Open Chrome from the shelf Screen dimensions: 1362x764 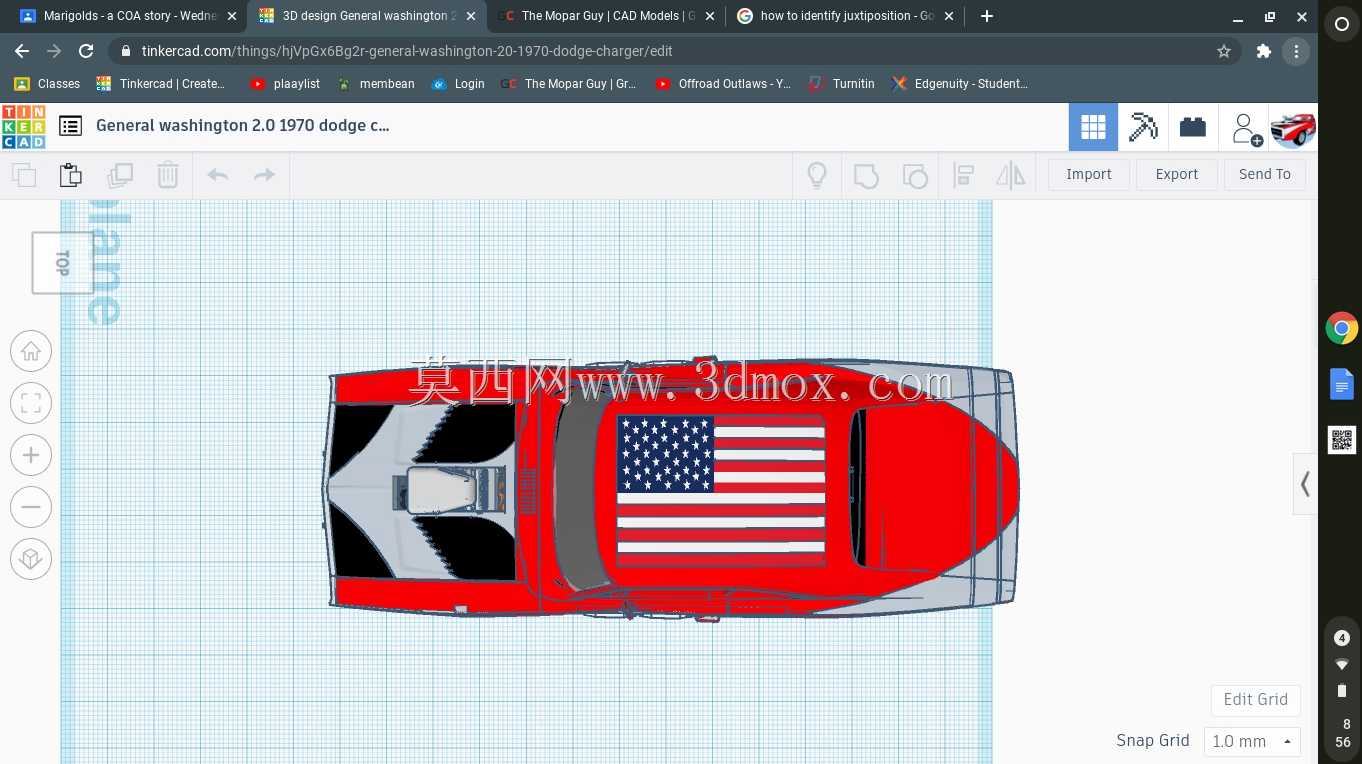click(1342, 328)
